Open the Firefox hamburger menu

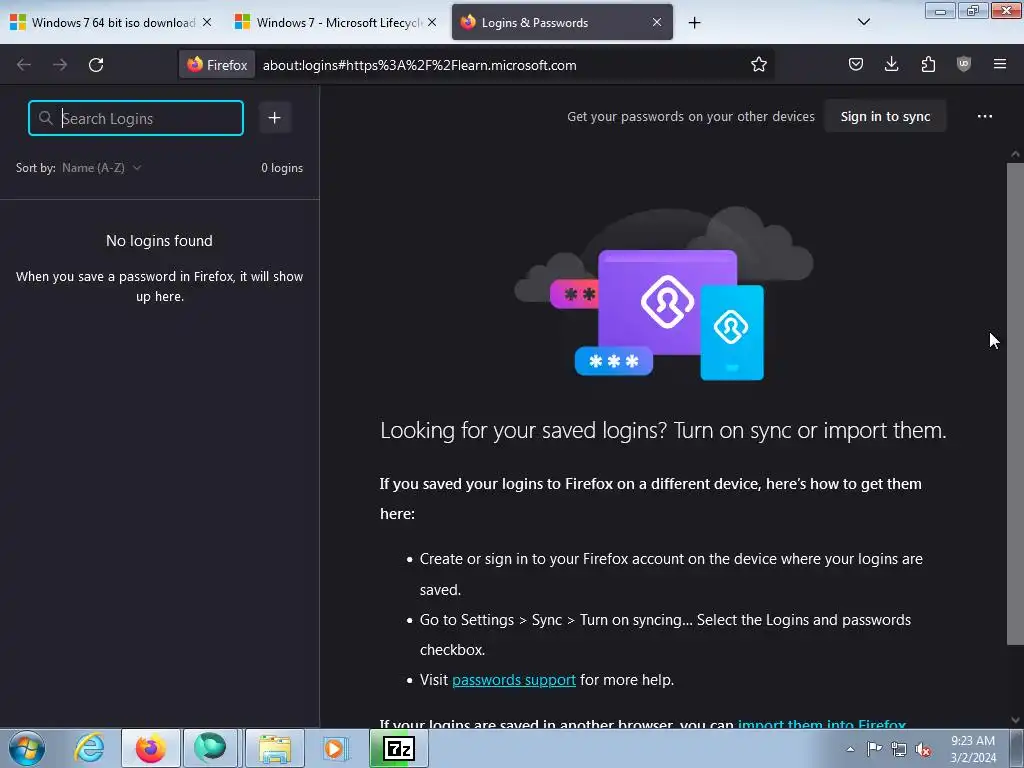[x=1000, y=65]
